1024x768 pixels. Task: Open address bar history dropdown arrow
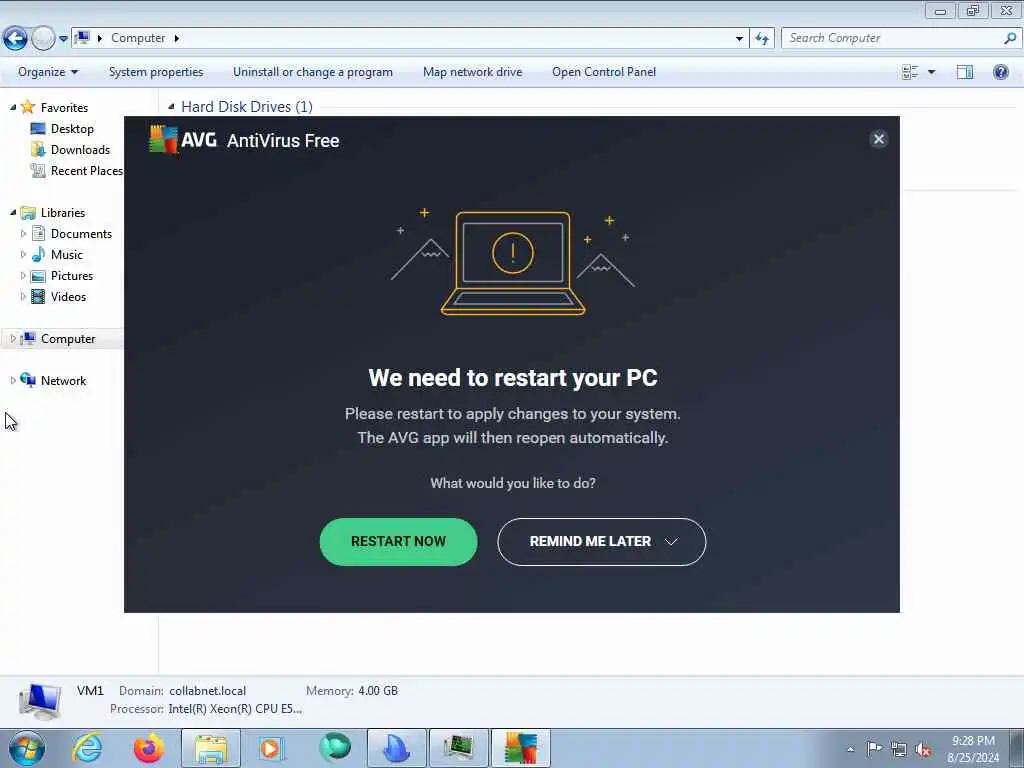pyautogui.click(x=739, y=39)
